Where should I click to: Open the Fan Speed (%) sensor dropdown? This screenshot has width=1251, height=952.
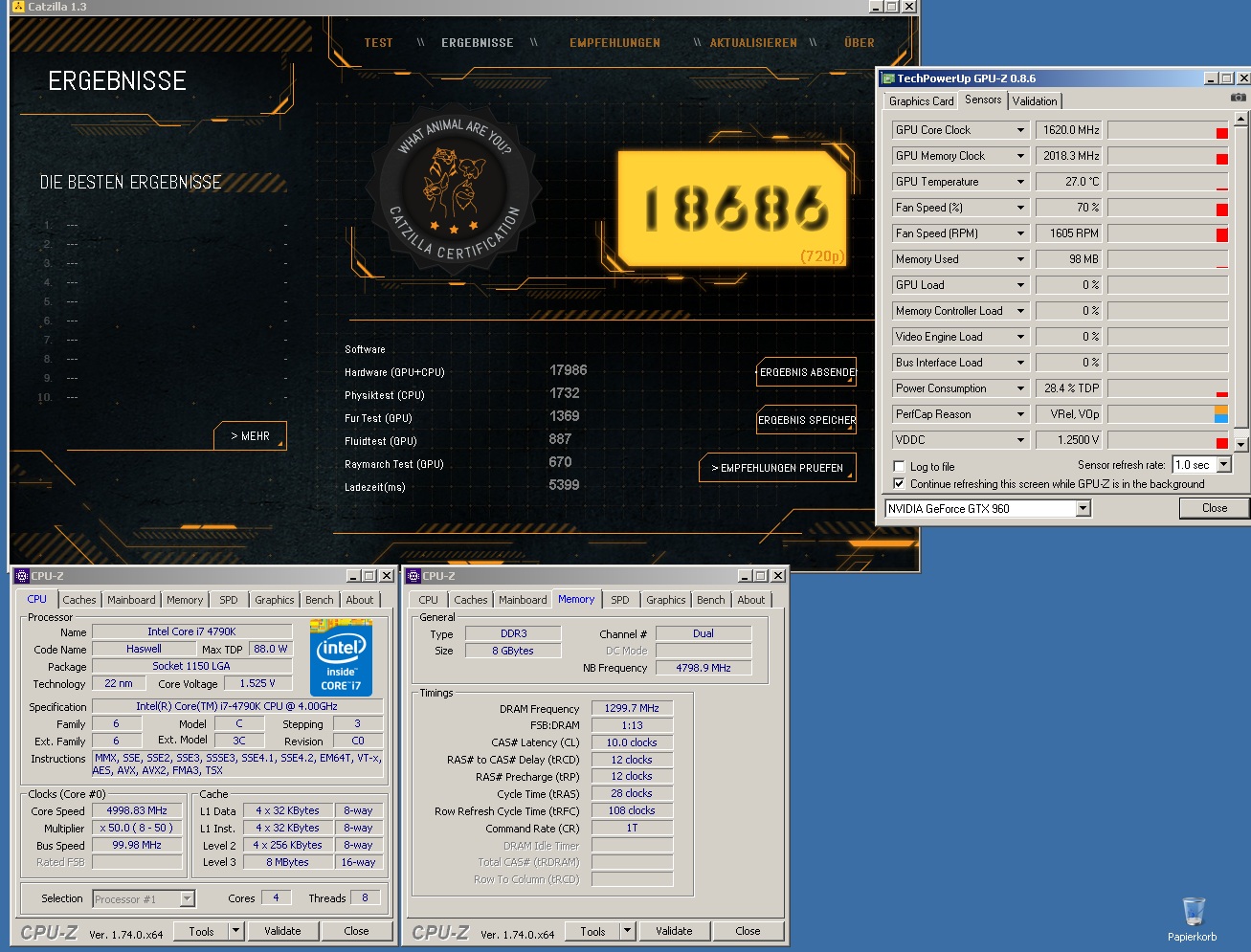point(1020,208)
